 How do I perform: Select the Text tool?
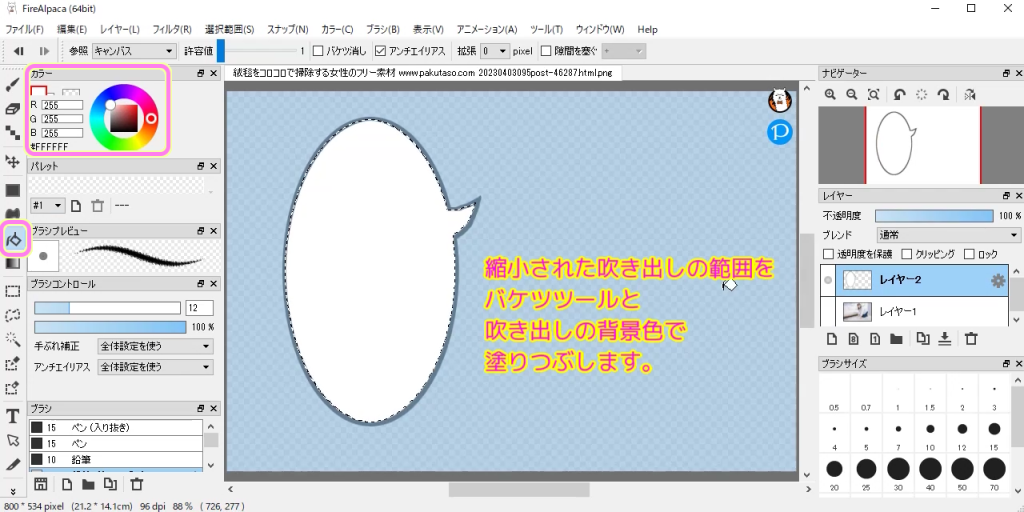coord(12,416)
